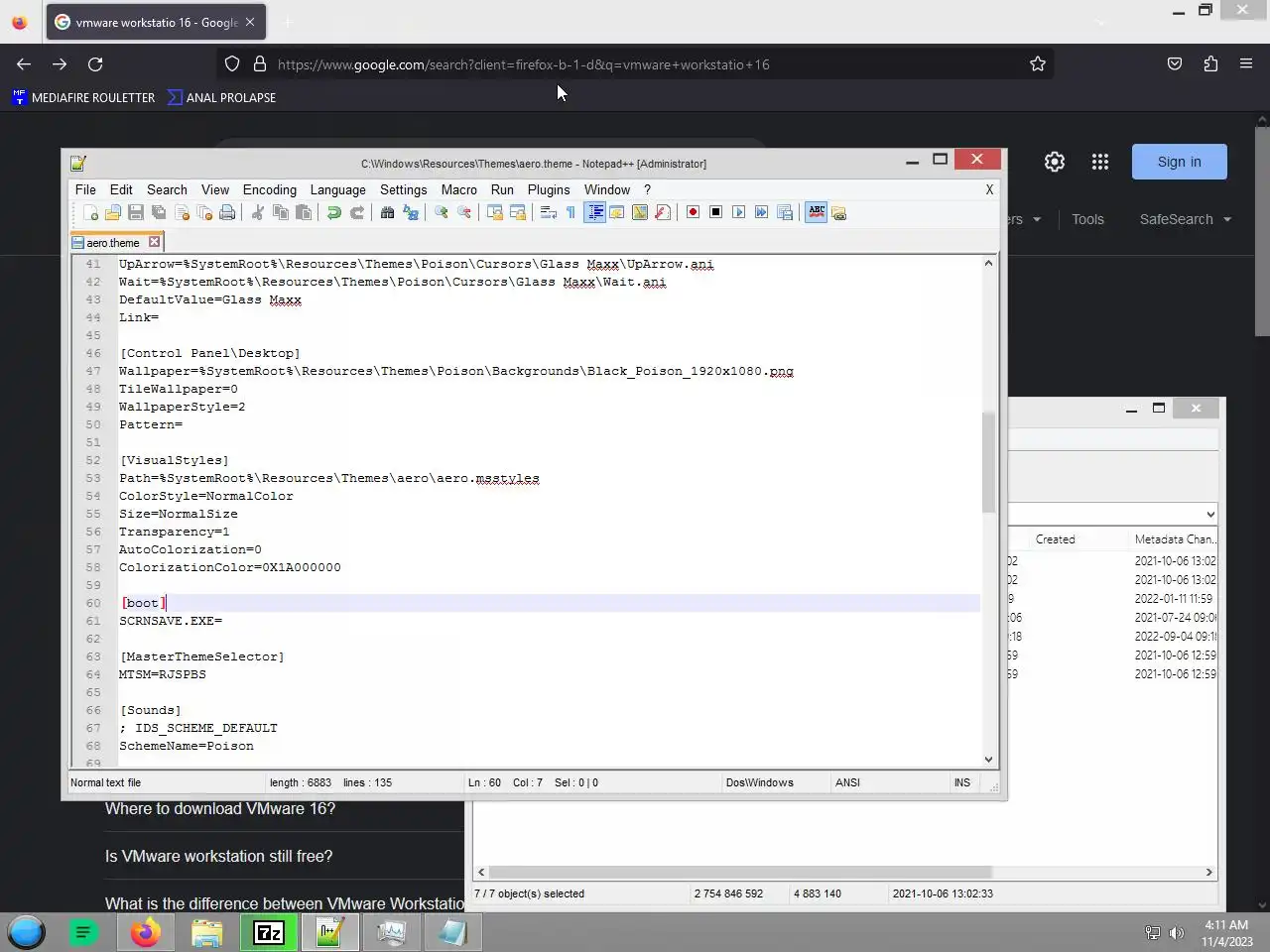Open the Encoding menu
Image resolution: width=1270 pixels, height=952 pixels.
[270, 189]
